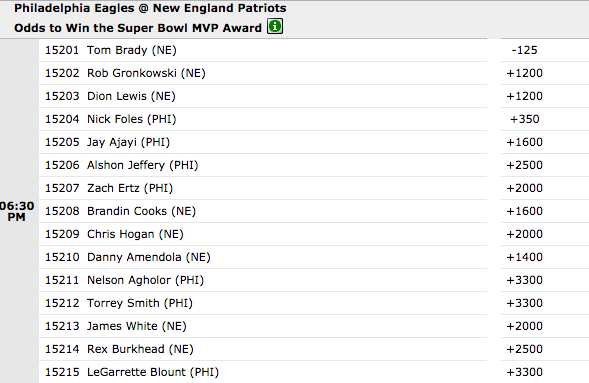Choose James White +2000 odds
This screenshot has width=589, height=383.
524,326
